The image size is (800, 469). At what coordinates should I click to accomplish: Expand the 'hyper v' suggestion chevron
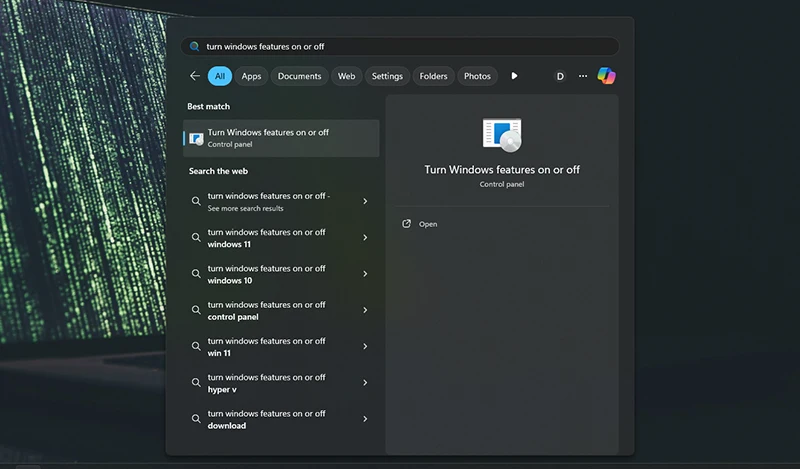pyautogui.click(x=365, y=383)
